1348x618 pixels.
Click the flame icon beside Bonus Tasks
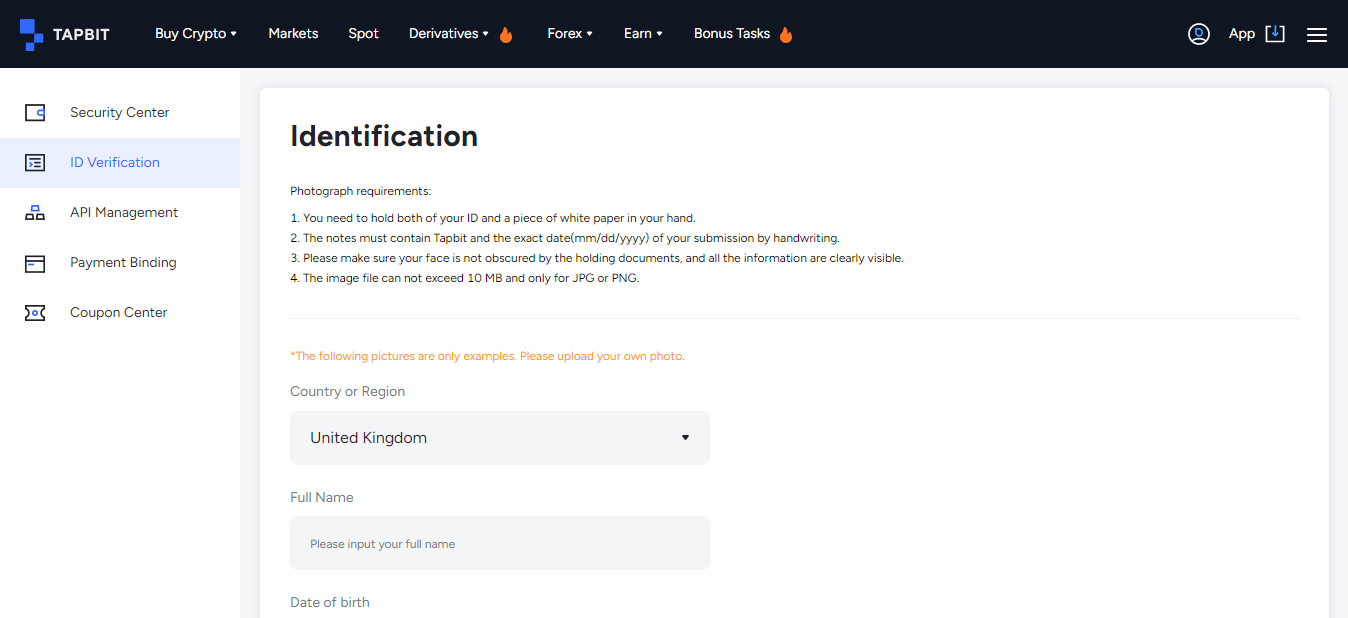click(x=786, y=35)
